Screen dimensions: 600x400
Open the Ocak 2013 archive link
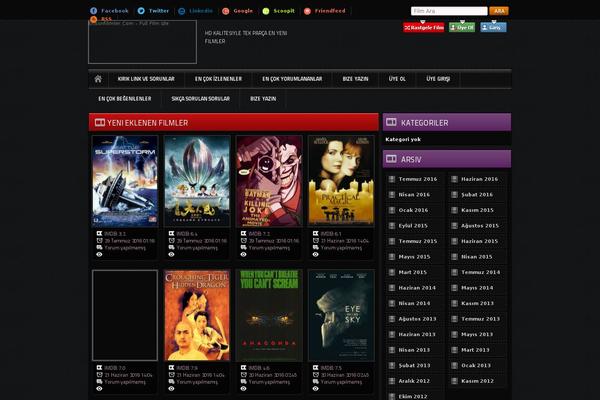tap(476, 366)
